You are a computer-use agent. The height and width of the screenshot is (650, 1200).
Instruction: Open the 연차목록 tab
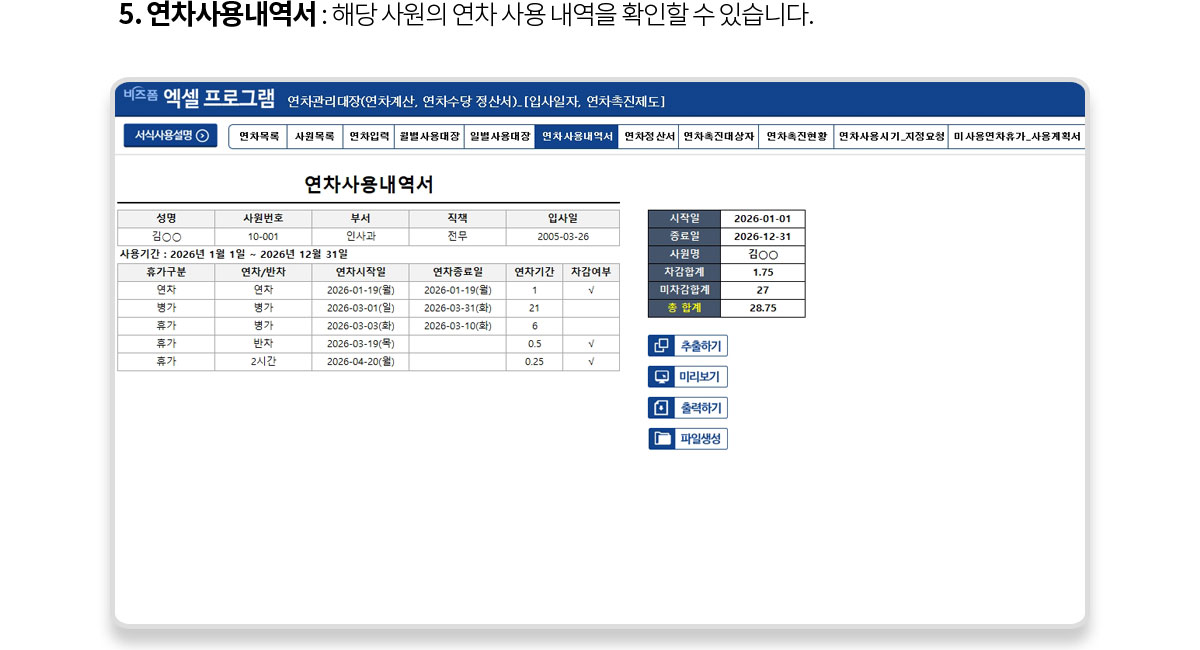259,137
